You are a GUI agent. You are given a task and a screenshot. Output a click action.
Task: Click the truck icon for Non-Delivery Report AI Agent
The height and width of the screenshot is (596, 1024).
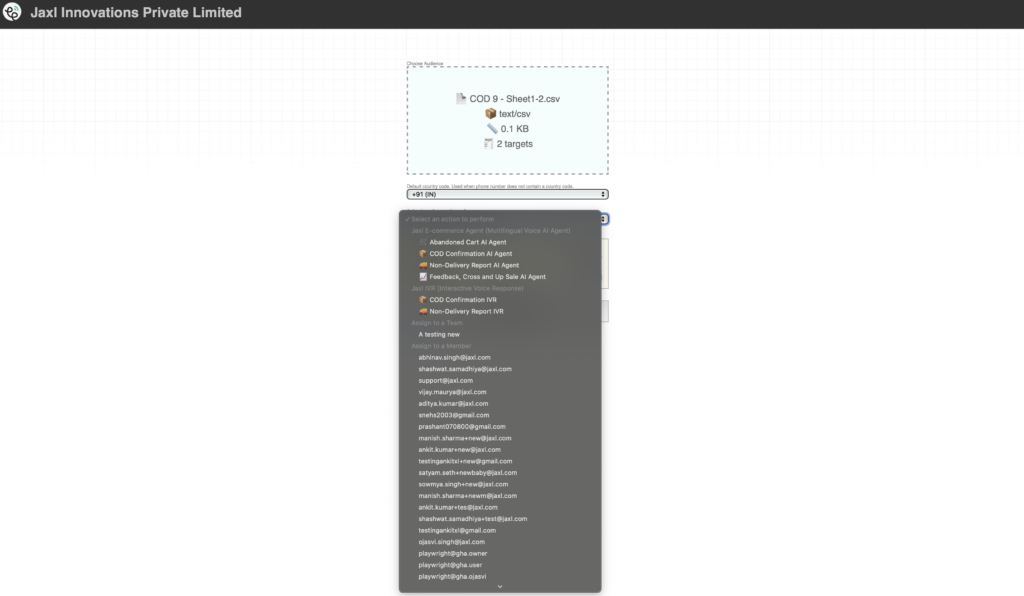click(x=423, y=265)
